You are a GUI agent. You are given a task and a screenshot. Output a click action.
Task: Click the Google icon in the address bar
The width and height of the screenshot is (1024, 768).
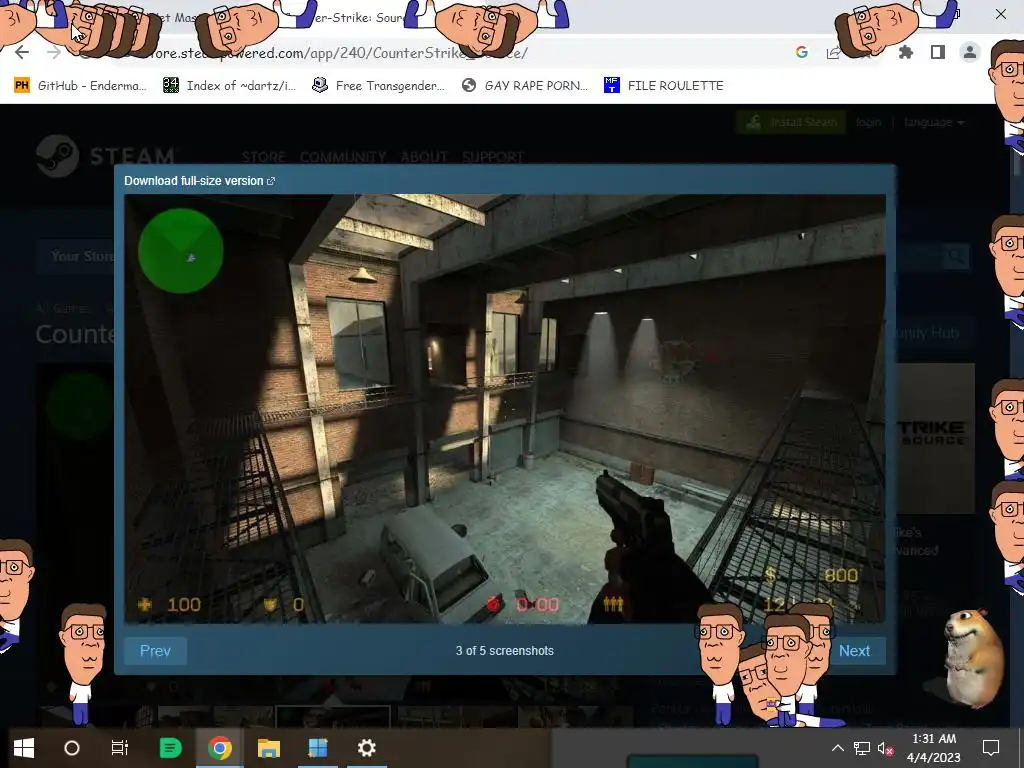pyautogui.click(x=802, y=52)
